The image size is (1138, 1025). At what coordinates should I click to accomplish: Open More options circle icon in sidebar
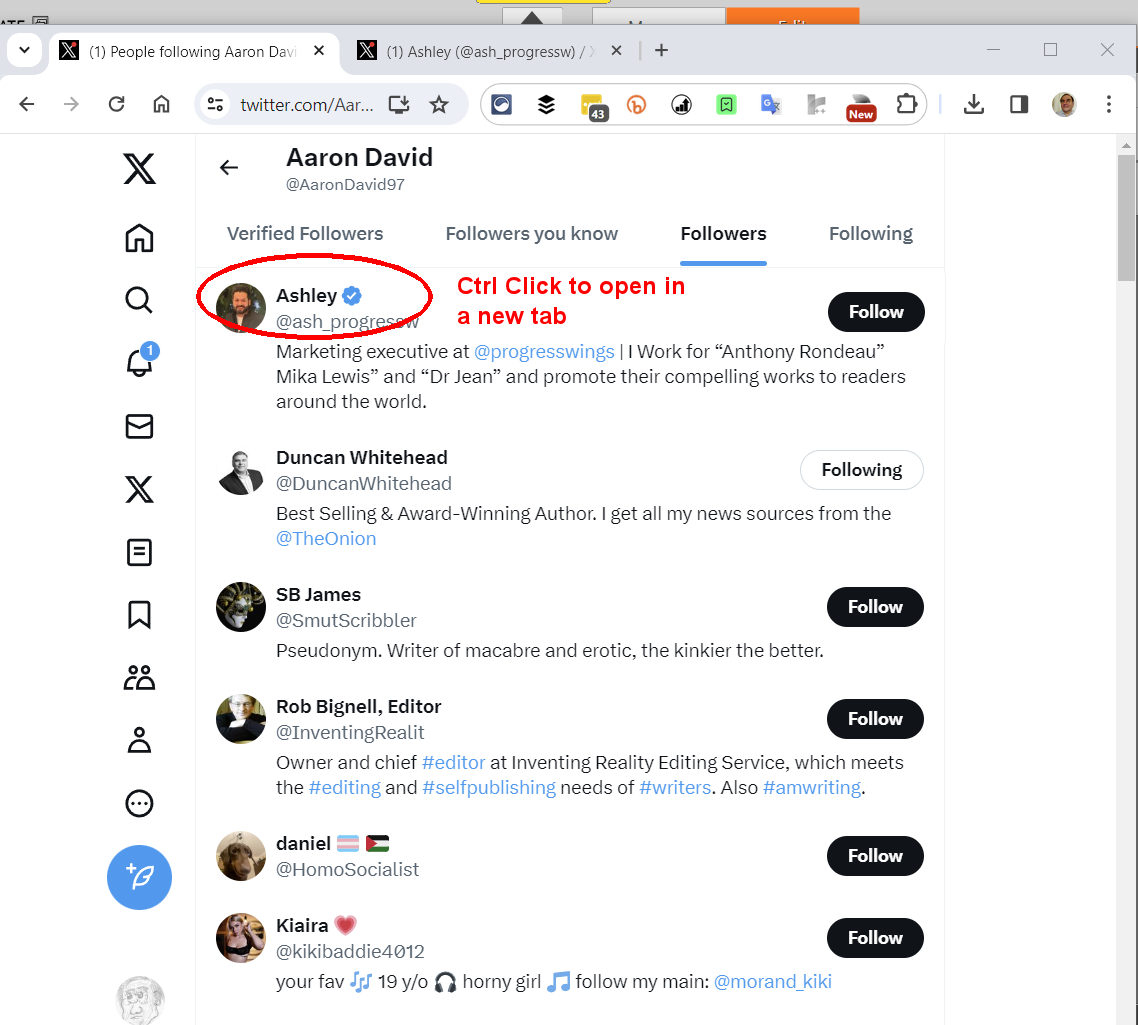coord(139,803)
